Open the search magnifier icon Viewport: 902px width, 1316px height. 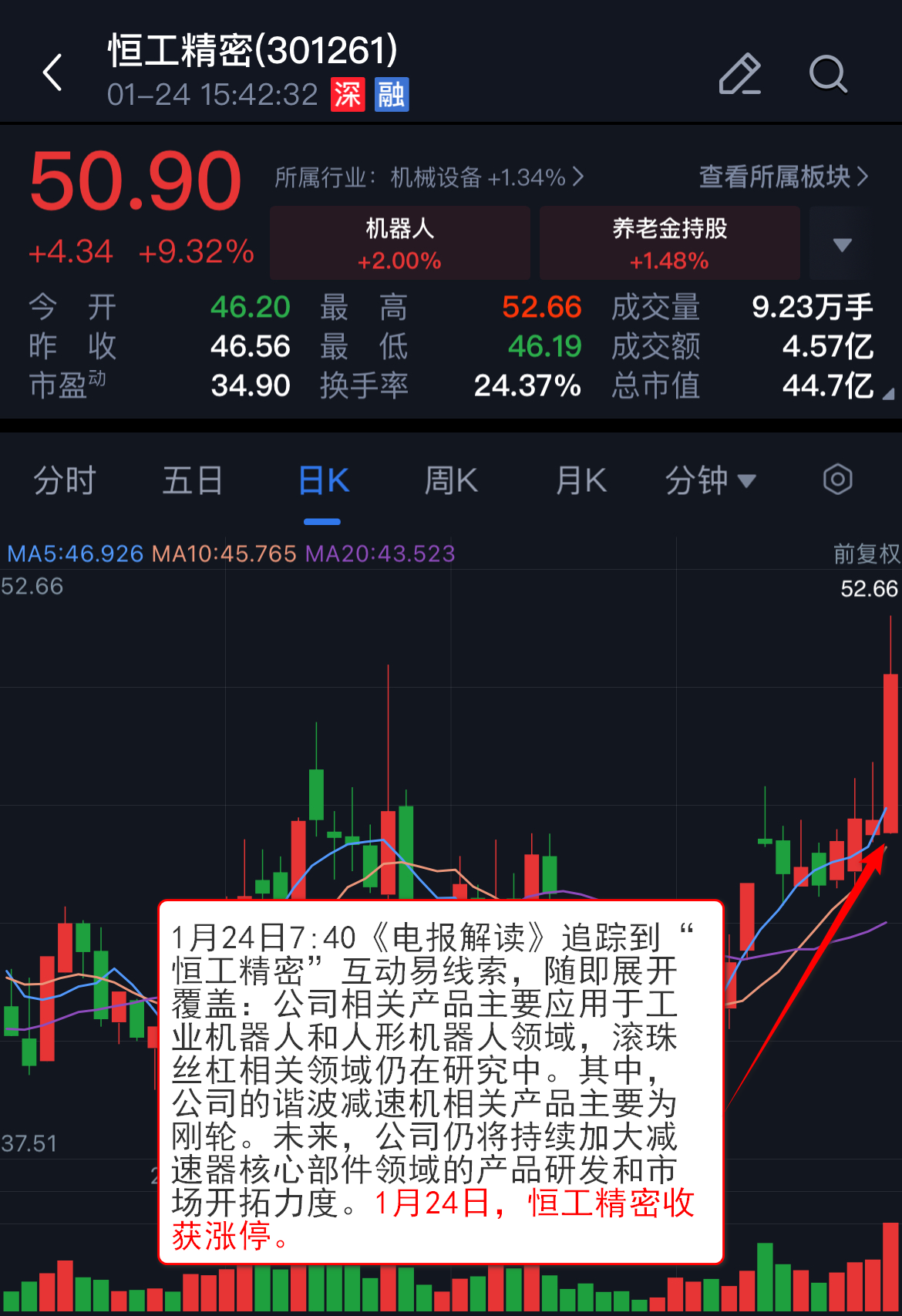point(829,74)
